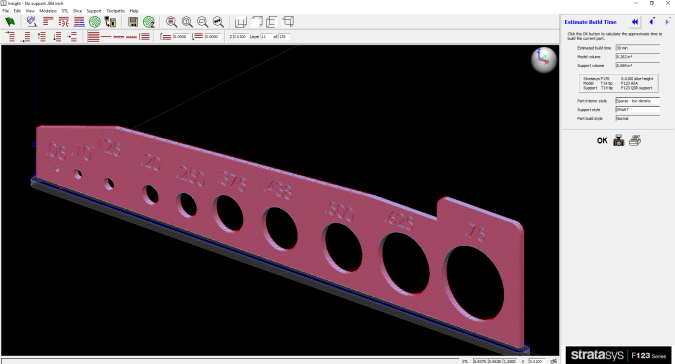Open the Toolpaths menu

pyautogui.click(x=115, y=11)
